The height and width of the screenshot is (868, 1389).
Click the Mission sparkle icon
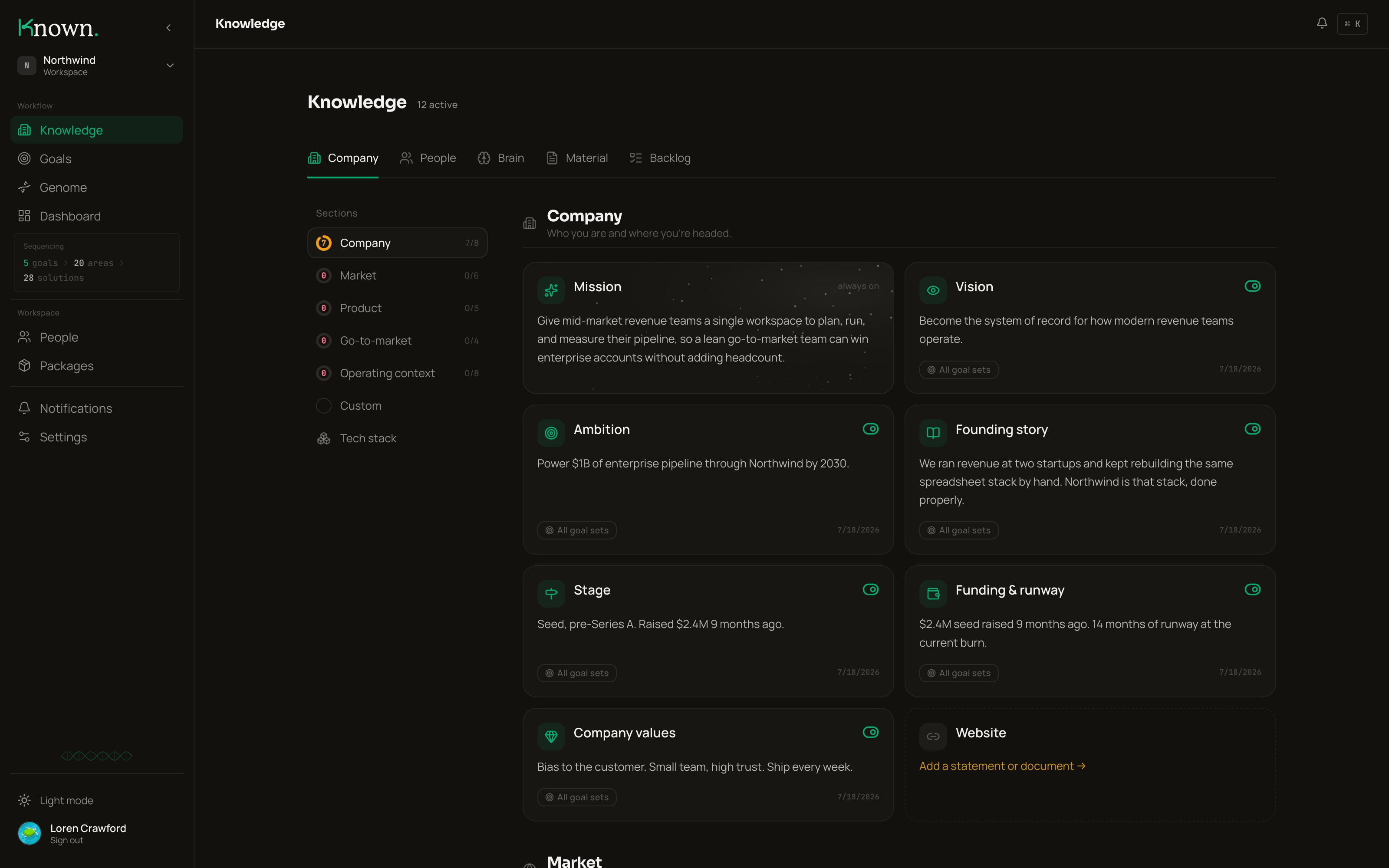pyautogui.click(x=551, y=290)
